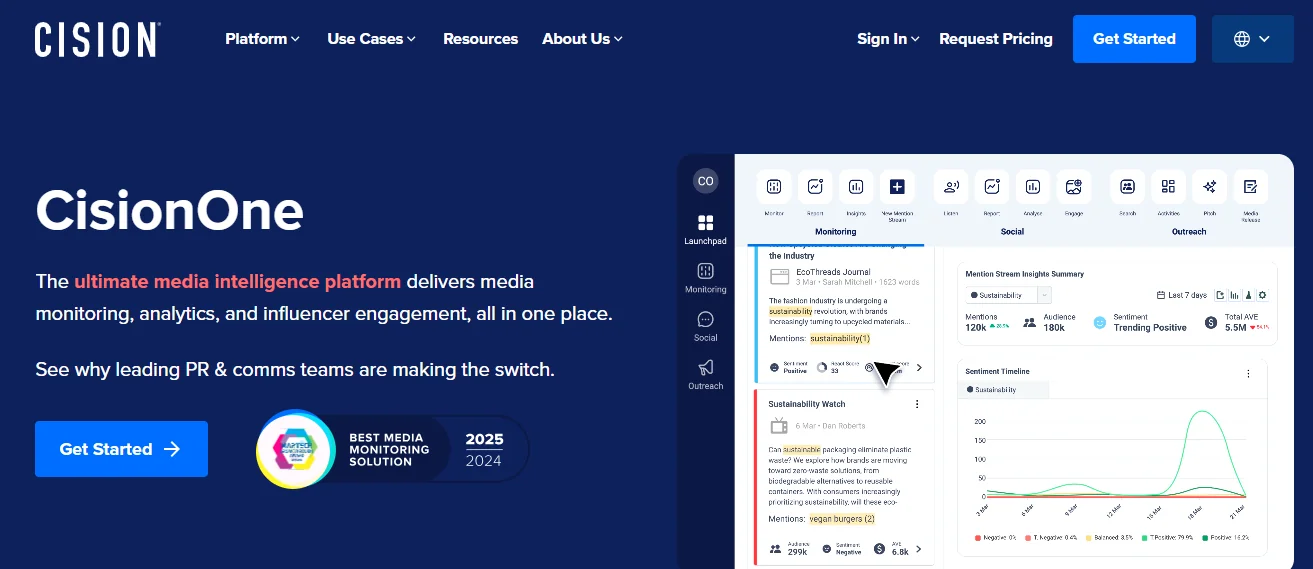
Task: Expand the Use Cases menu
Action: (372, 39)
